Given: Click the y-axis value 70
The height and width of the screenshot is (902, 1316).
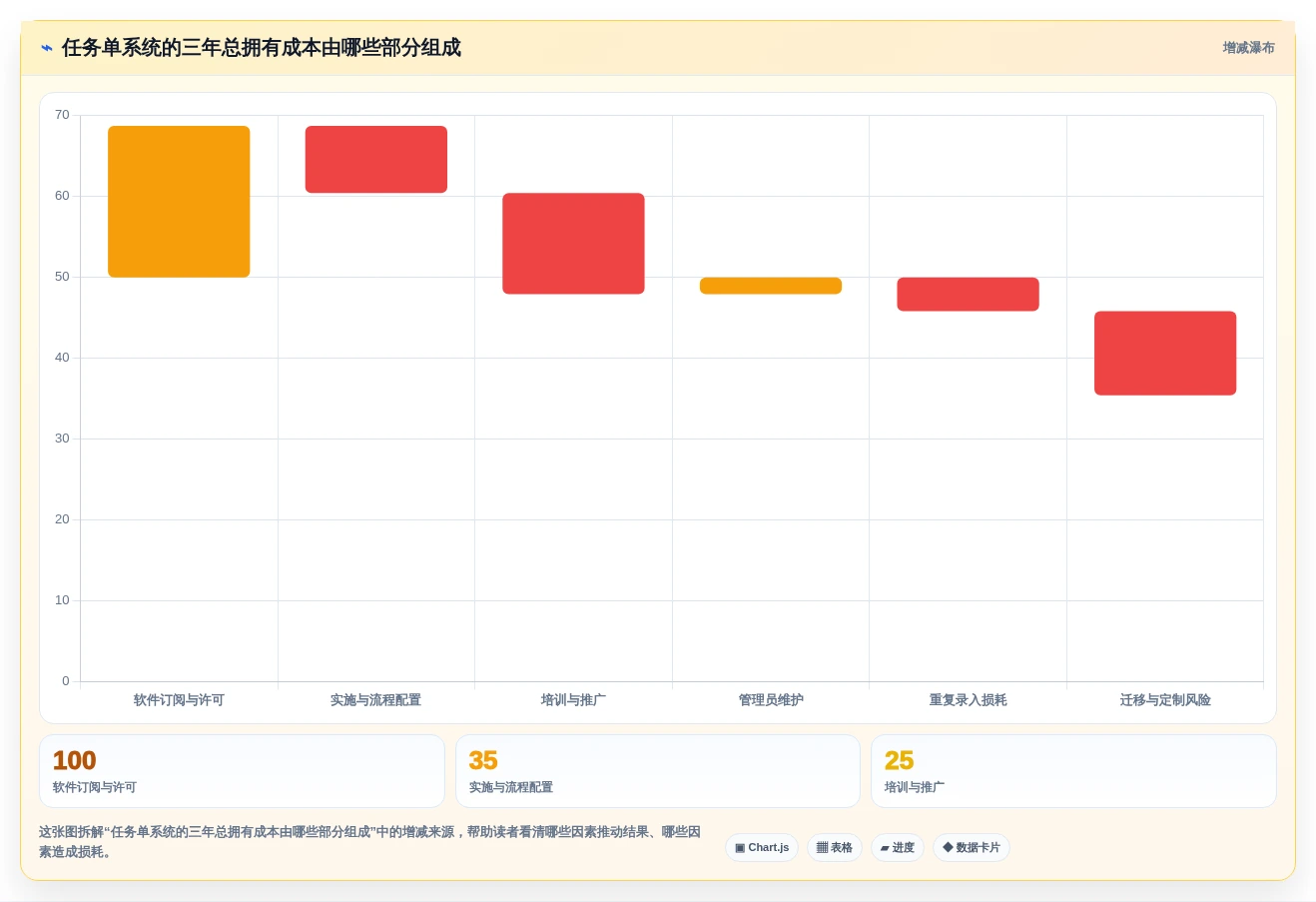Looking at the screenshot, I should click(62, 115).
